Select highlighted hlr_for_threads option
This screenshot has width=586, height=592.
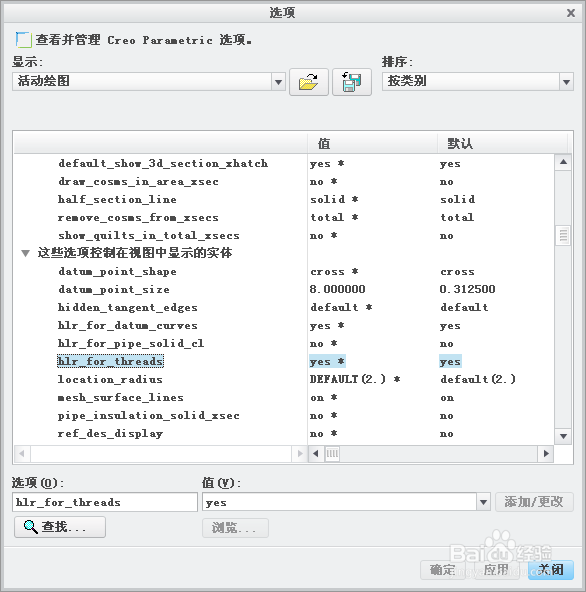click(x=110, y=361)
